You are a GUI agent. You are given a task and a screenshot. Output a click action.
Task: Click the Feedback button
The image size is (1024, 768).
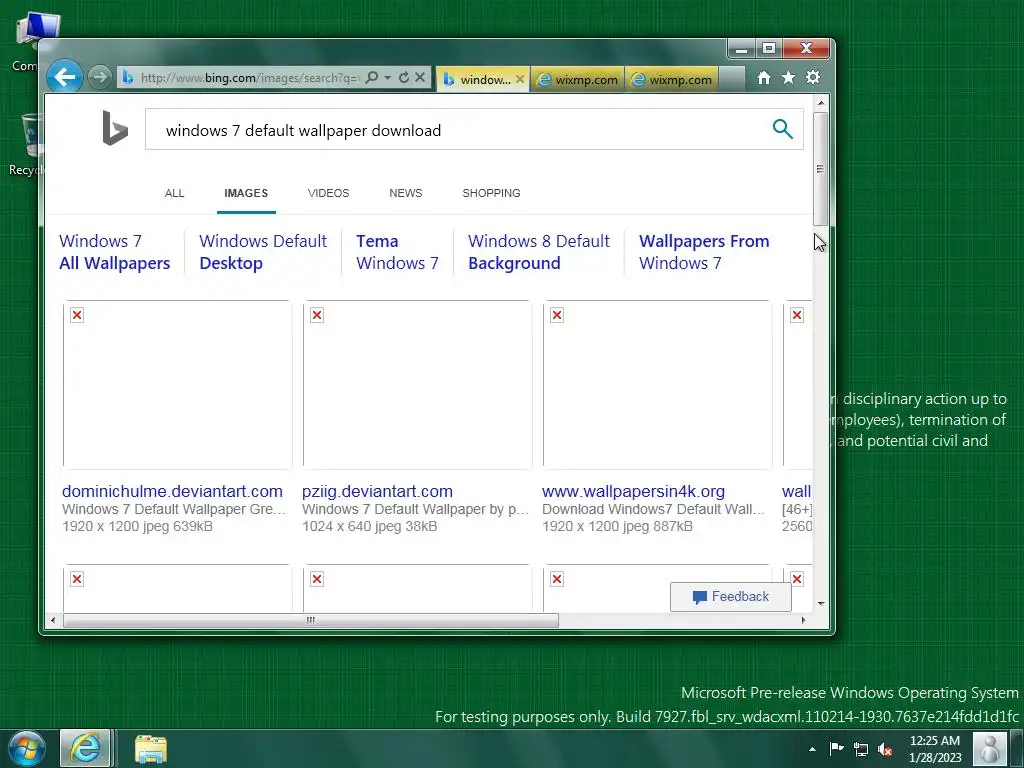coord(731,596)
